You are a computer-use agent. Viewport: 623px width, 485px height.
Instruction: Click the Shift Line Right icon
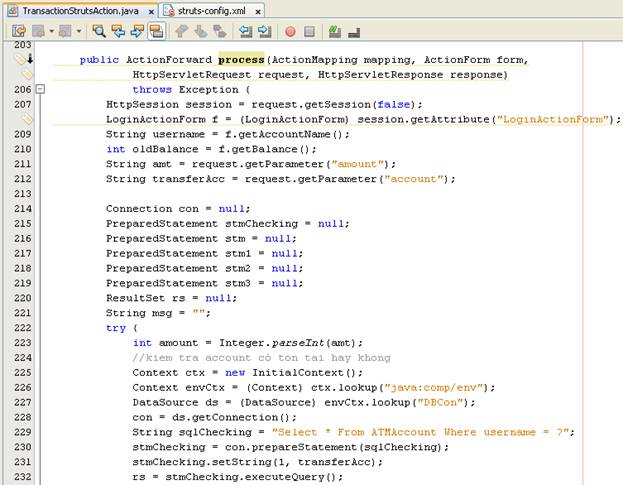pos(265,31)
